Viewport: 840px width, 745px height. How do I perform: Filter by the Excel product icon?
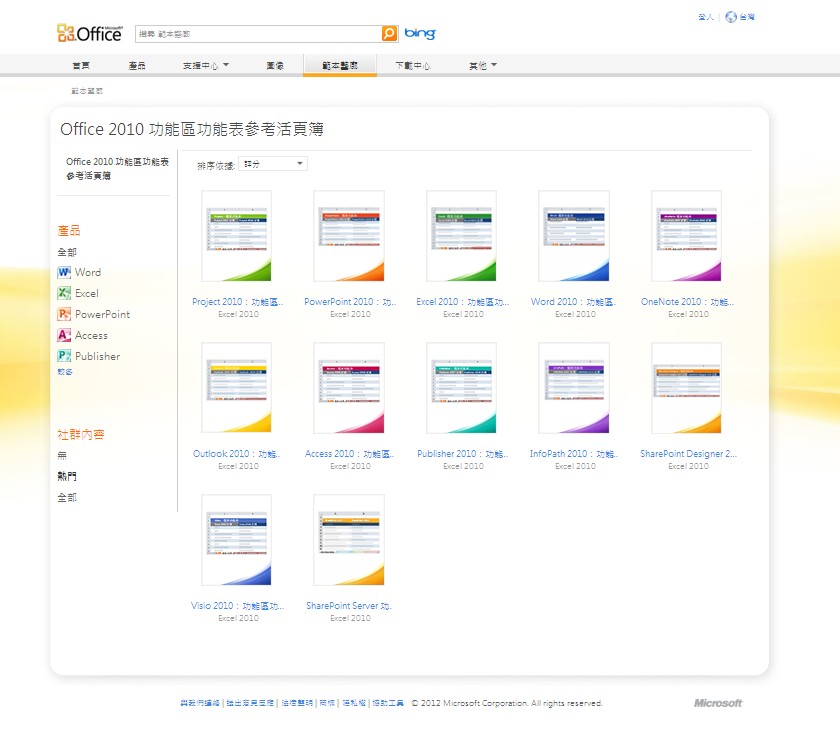pyautogui.click(x=64, y=293)
